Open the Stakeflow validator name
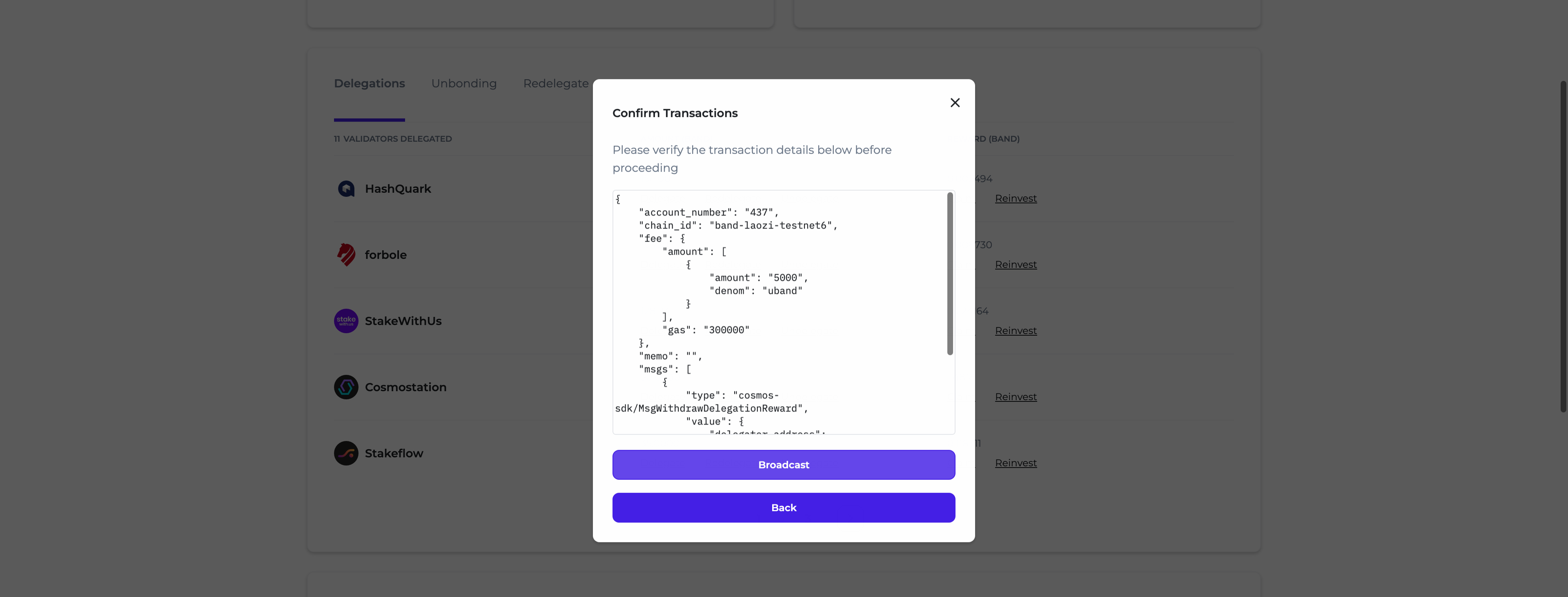 (394, 453)
